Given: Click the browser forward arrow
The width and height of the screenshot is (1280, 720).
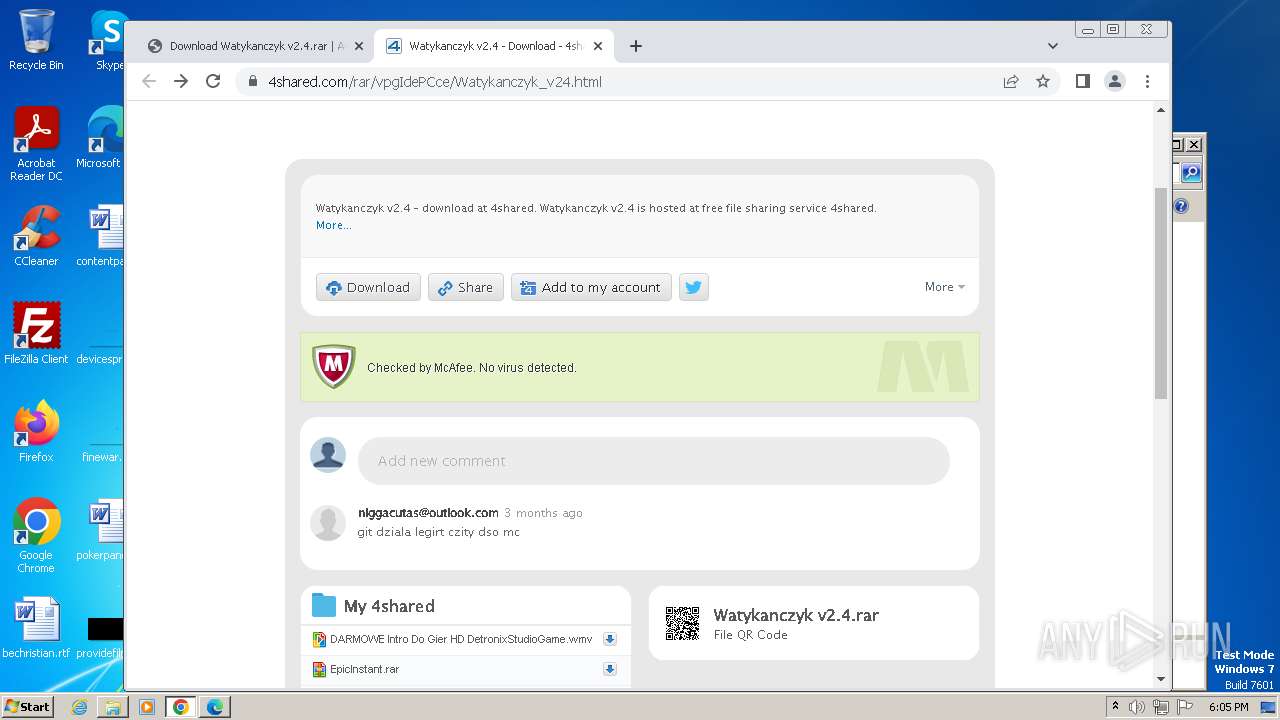Looking at the screenshot, I should tap(181, 81).
